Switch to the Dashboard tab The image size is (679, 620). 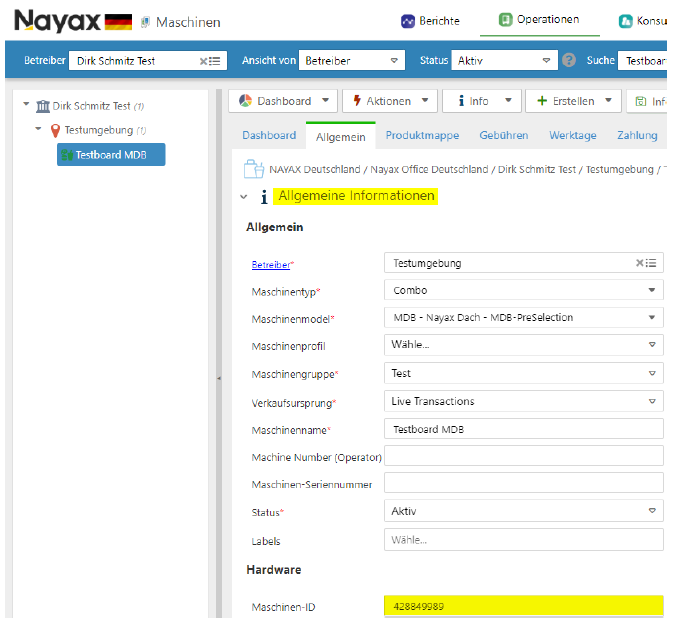[x=269, y=136]
